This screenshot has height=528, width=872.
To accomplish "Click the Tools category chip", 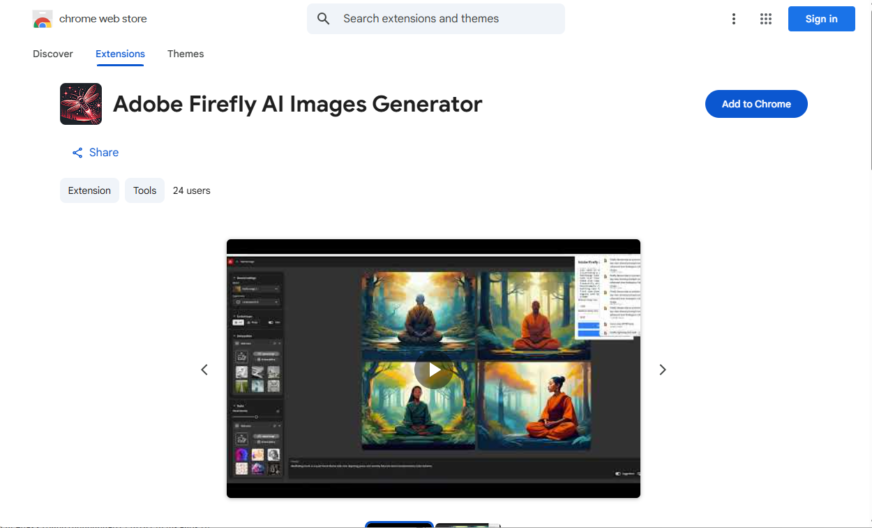I will point(145,190).
